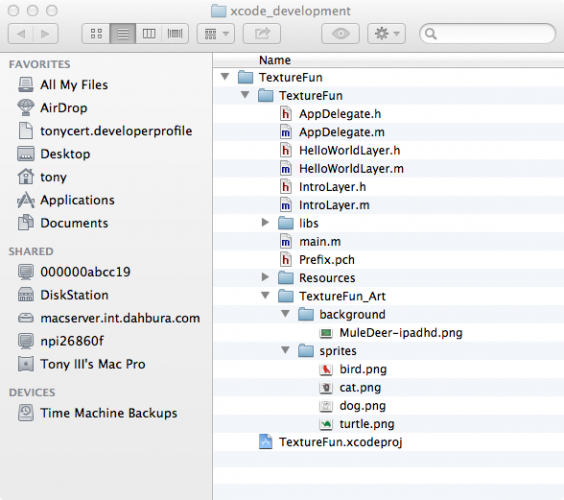Viewport: 564px width, 500px height.
Task: Expand the Resources folder
Action: pos(265,277)
